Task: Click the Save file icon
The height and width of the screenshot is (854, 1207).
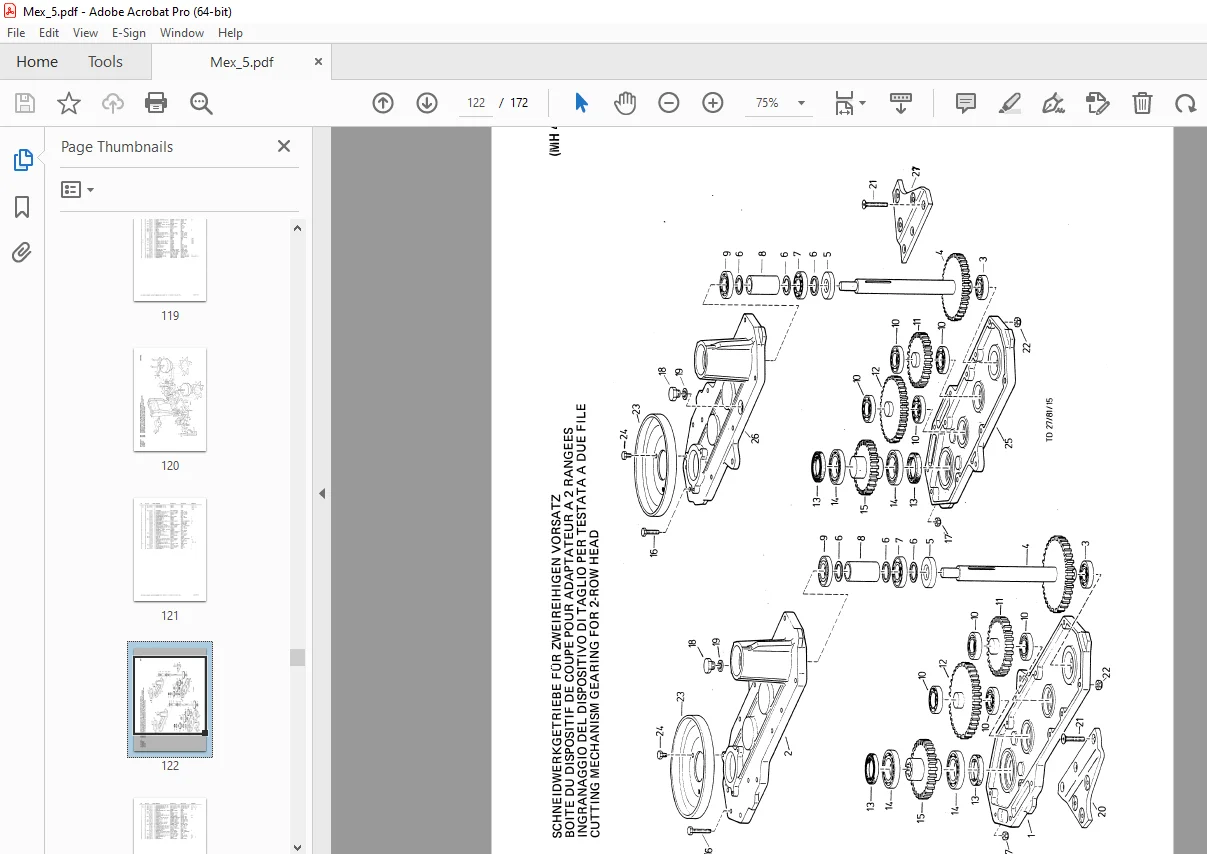Action: pos(25,103)
